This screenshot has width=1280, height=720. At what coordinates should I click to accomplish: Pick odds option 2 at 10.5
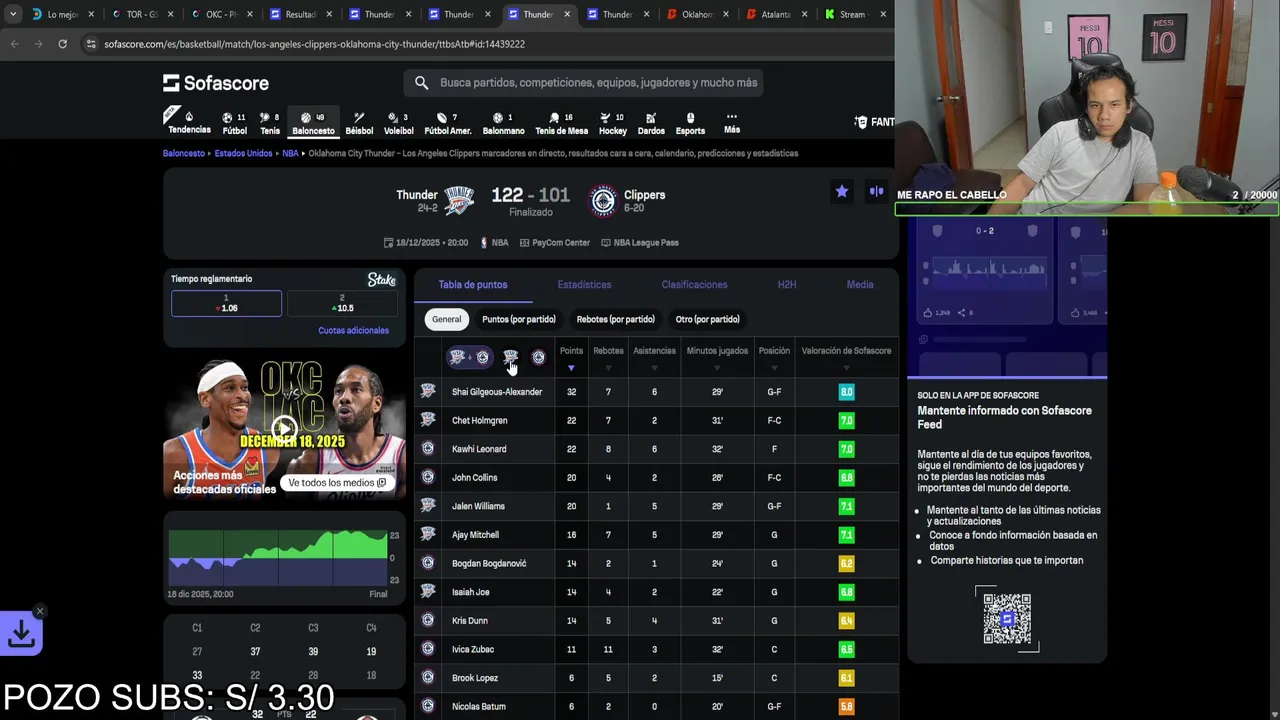point(341,303)
